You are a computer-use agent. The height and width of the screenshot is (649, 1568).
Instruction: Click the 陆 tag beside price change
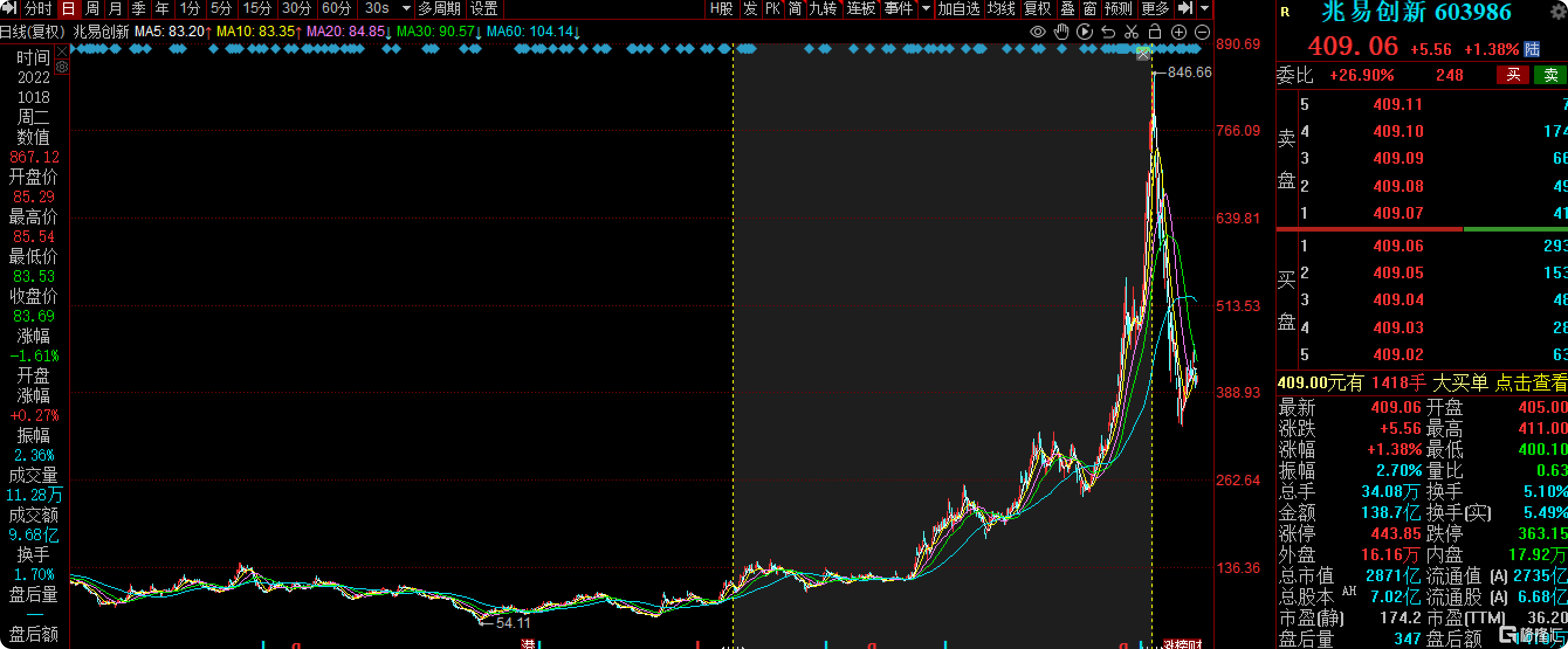1532,49
